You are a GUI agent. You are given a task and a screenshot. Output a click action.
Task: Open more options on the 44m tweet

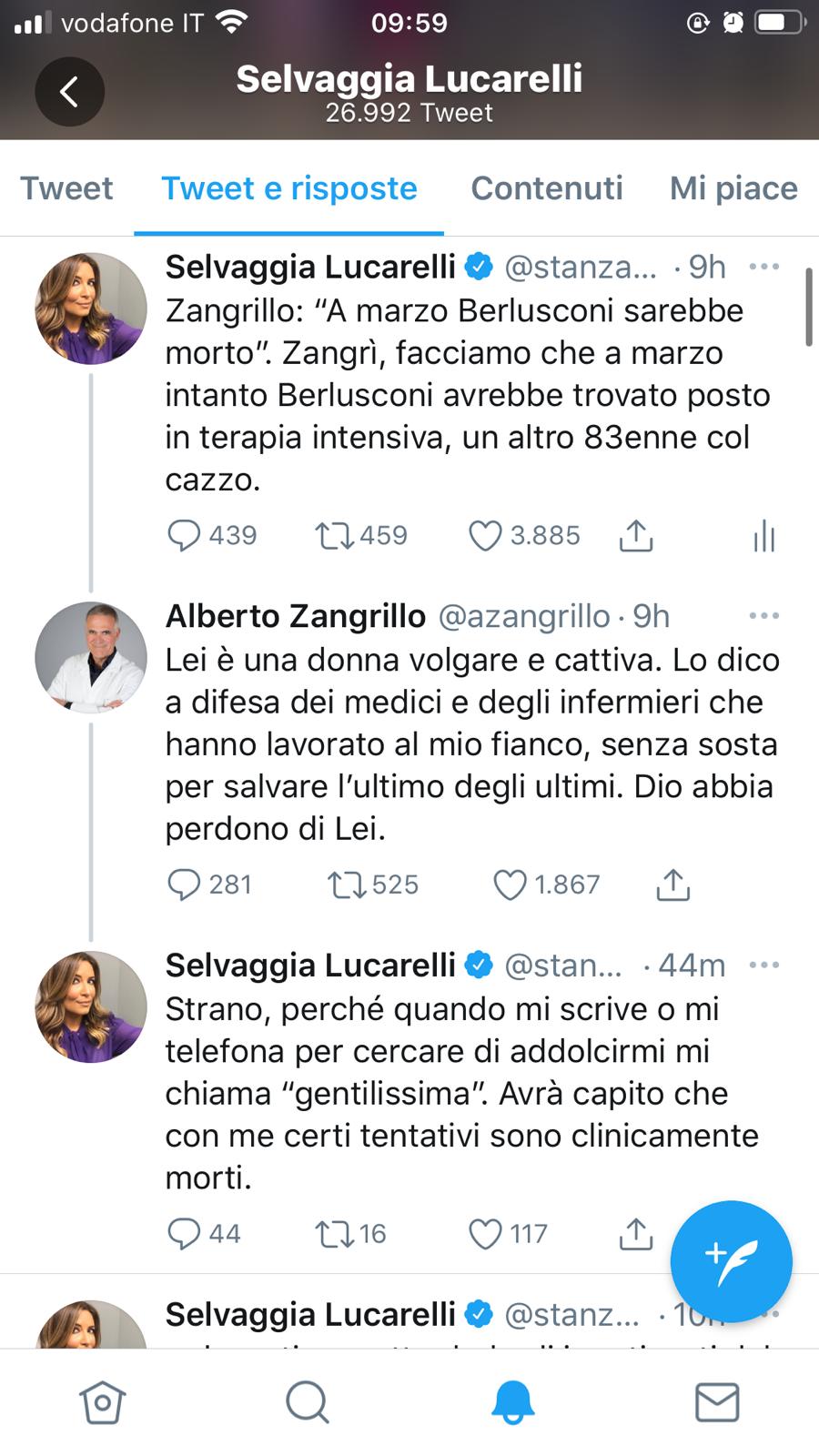pos(763,965)
